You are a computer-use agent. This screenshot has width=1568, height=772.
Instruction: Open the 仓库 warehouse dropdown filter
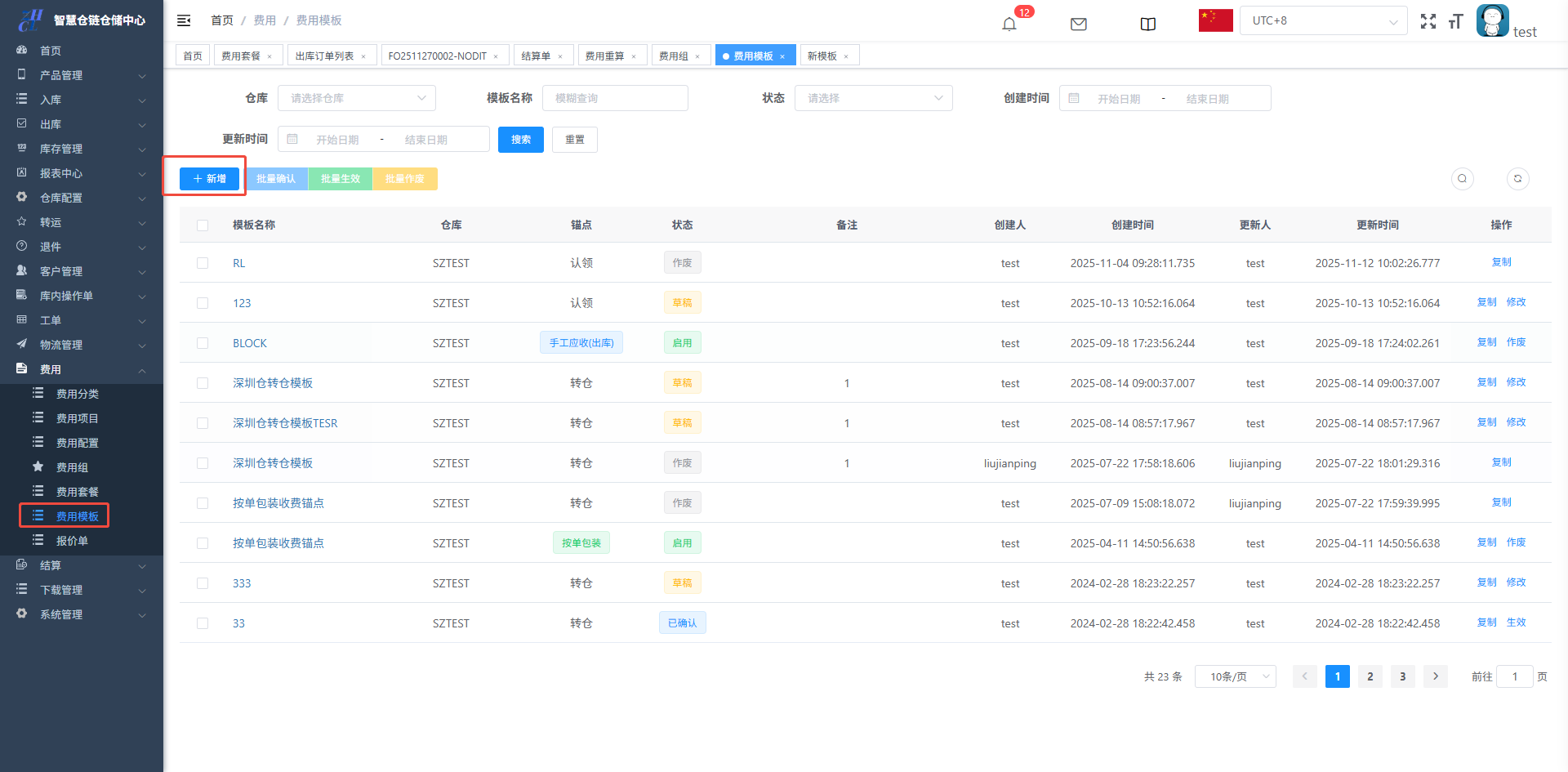(357, 98)
